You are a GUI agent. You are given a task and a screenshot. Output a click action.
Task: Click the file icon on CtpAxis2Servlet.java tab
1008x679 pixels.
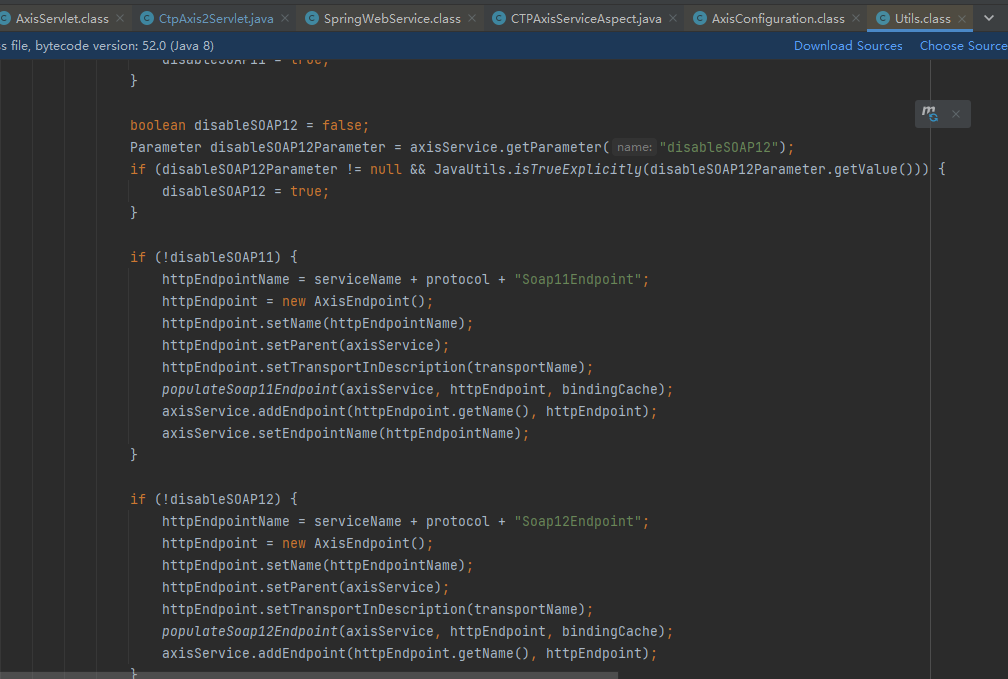(147, 18)
